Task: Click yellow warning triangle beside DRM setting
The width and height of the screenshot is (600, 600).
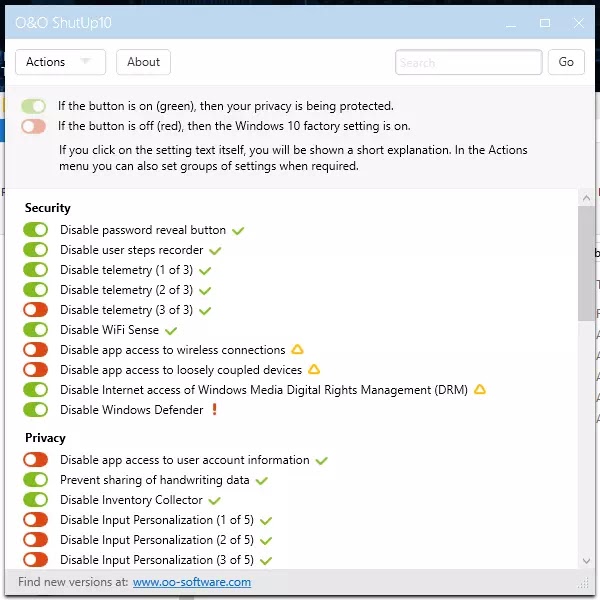Action: pyautogui.click(x=480, y=389)
